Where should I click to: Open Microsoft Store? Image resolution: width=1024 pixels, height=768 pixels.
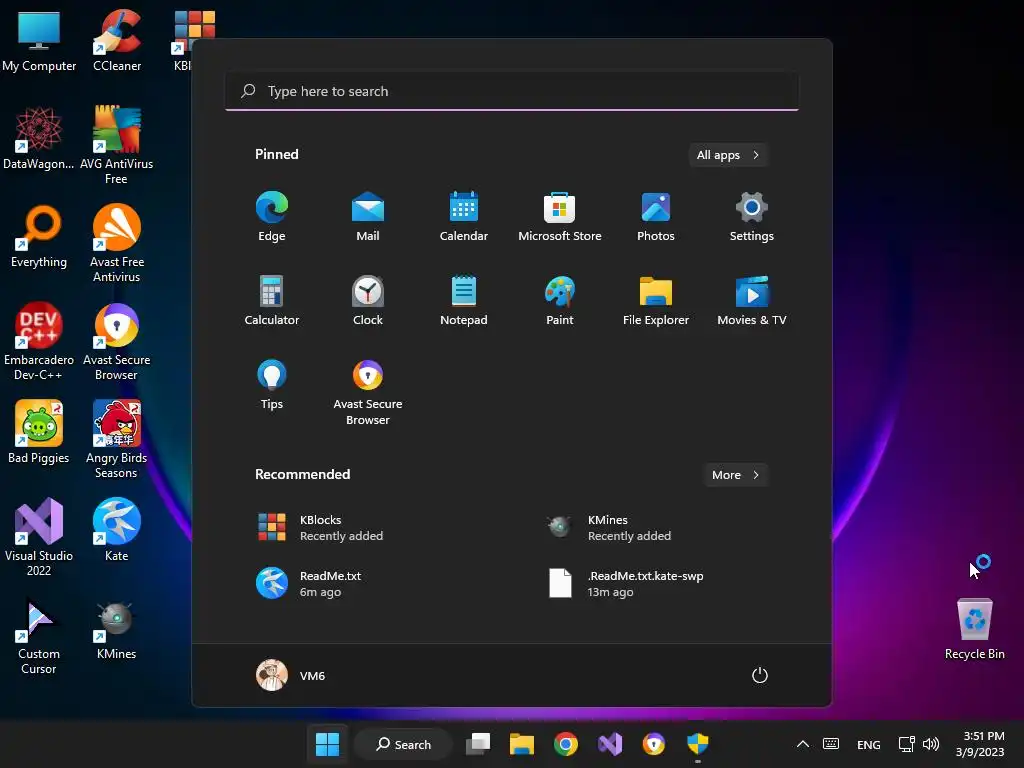[560, 217]
